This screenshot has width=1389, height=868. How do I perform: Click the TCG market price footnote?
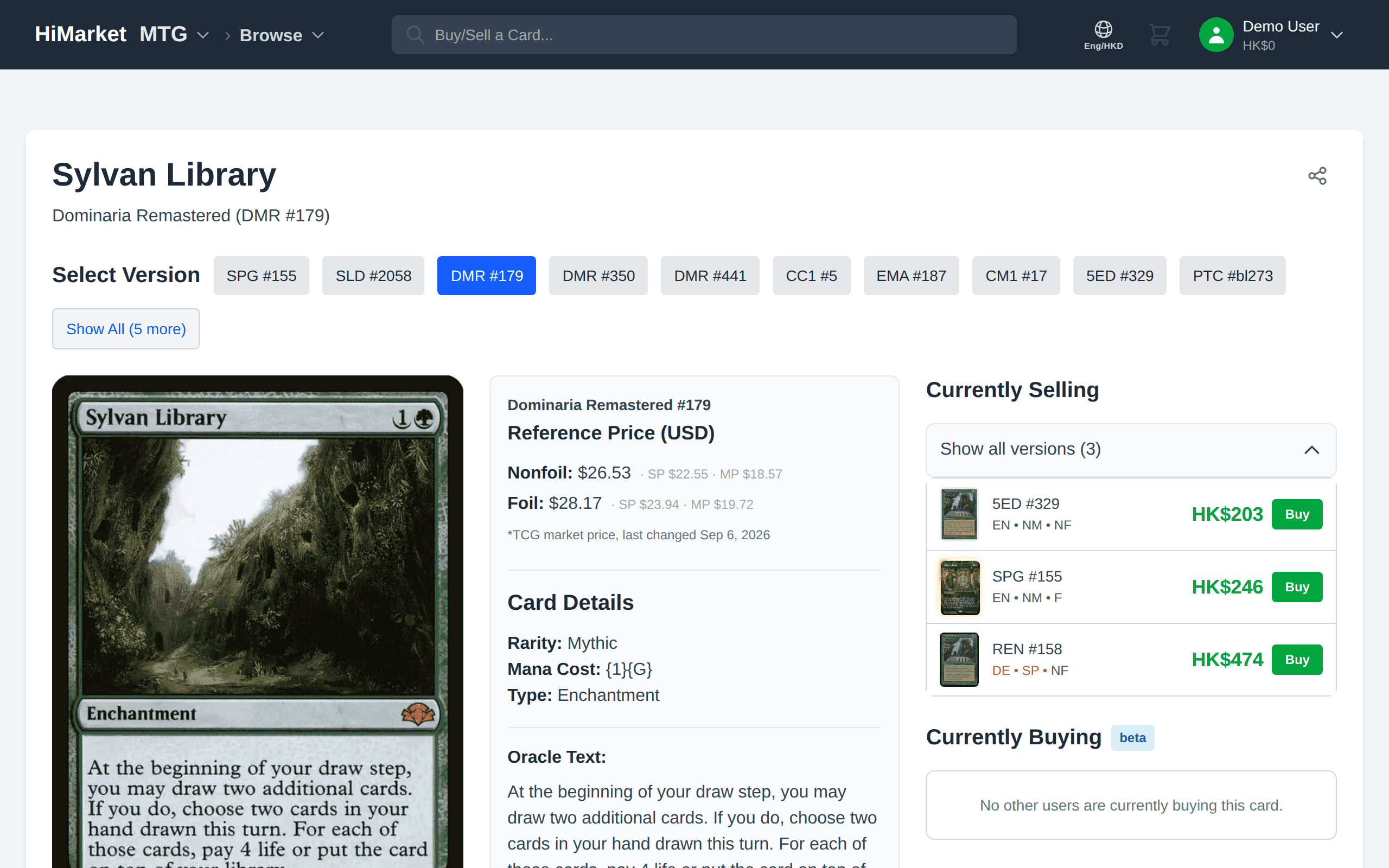tap(638, 535)
